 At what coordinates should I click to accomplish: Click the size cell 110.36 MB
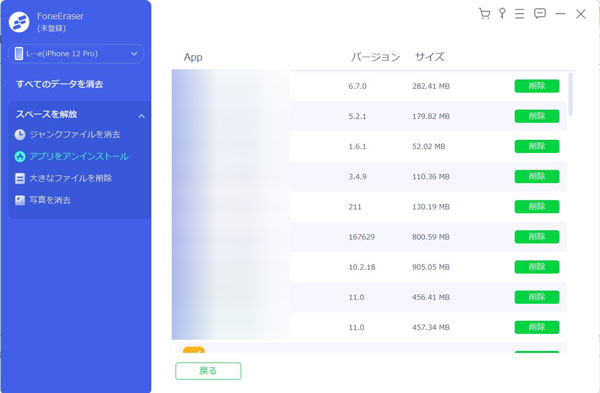coord(431,177)
